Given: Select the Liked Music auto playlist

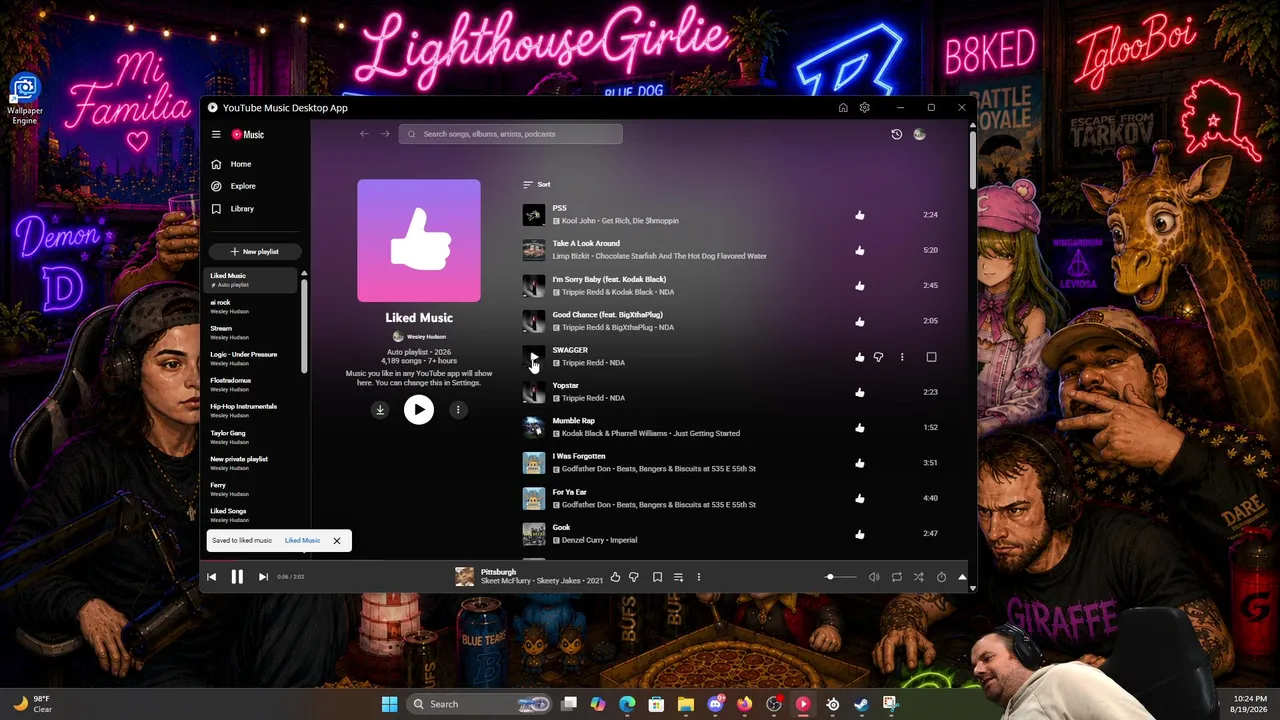Looking at the screenshot, I should coord(252,280).
